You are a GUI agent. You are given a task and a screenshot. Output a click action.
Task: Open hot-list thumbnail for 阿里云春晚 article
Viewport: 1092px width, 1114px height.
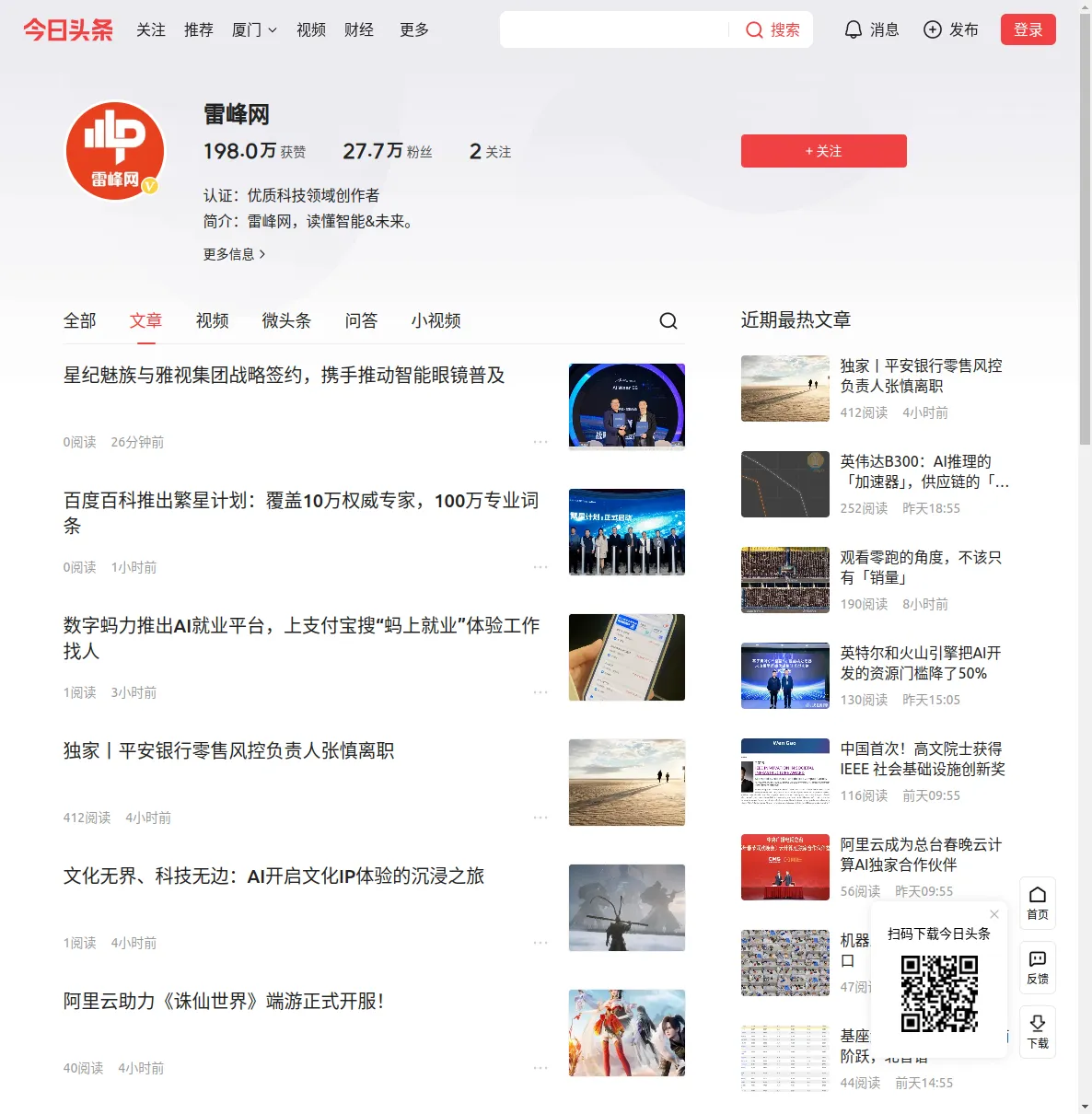coord(785,867)
